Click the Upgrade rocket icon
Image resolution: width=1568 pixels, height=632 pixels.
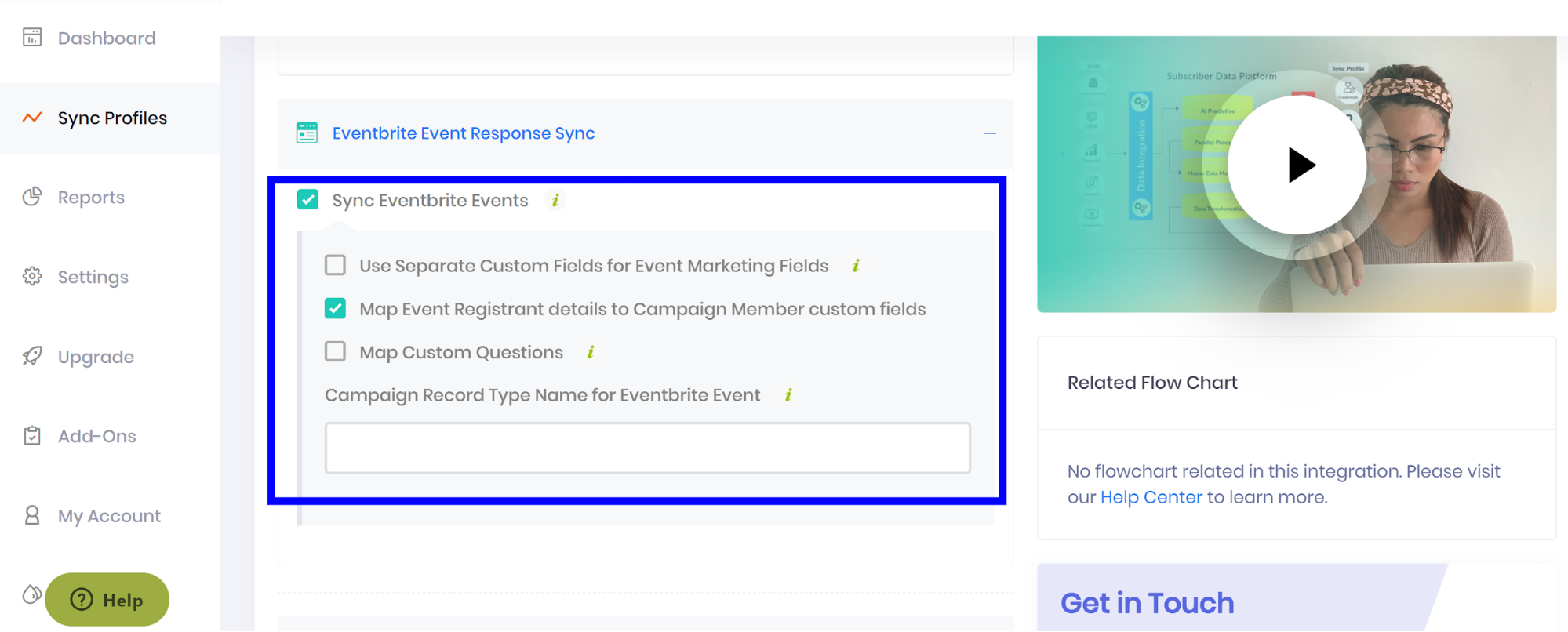click(x=32, y=356)
